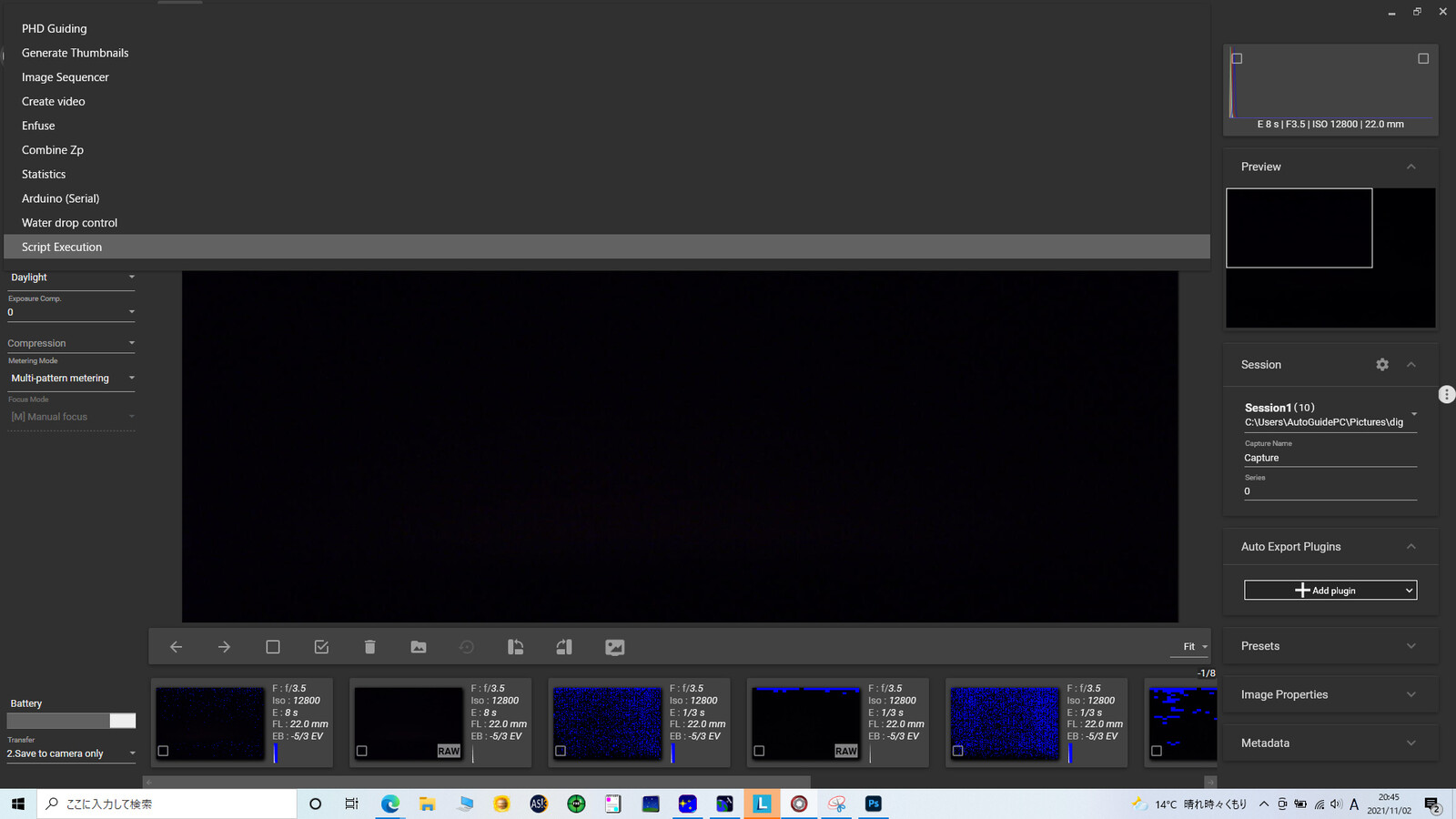This screenshot has height=819, width=1456.
Task: Open the Compression dropdown
Action: [x=71, y=343]
